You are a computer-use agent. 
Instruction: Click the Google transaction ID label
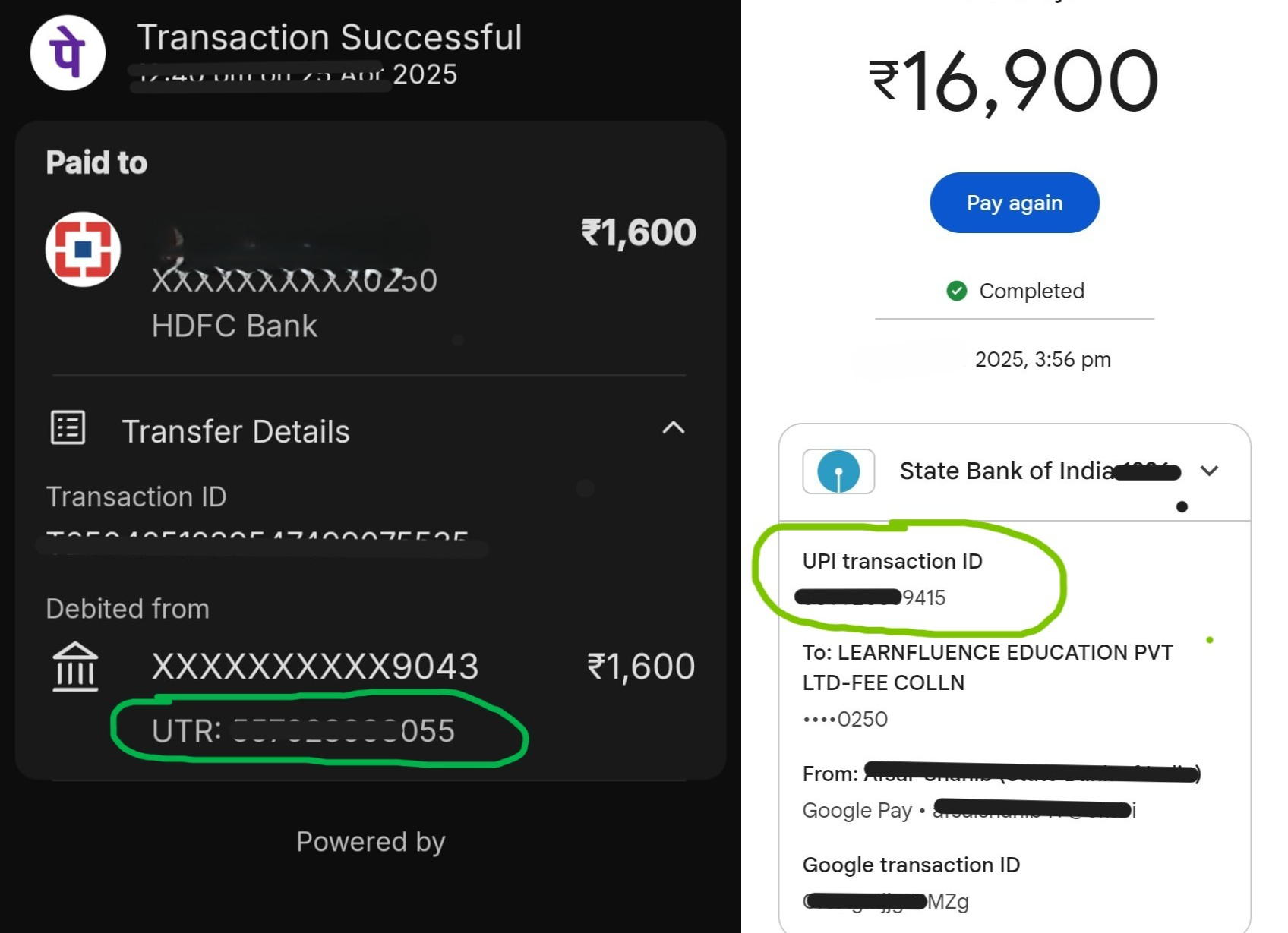pos(911,865)
